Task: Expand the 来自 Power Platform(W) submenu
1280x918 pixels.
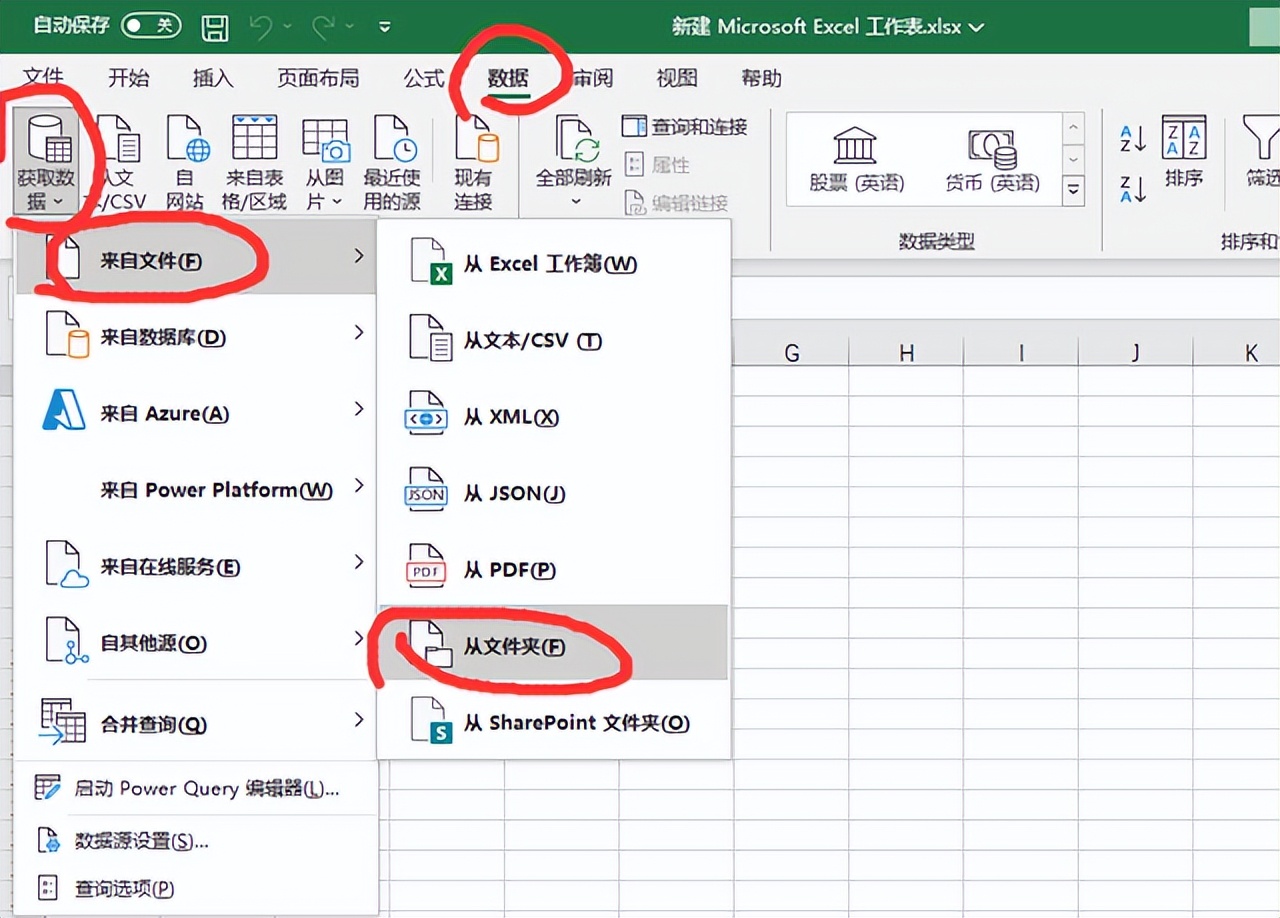Action: point(196,489)
